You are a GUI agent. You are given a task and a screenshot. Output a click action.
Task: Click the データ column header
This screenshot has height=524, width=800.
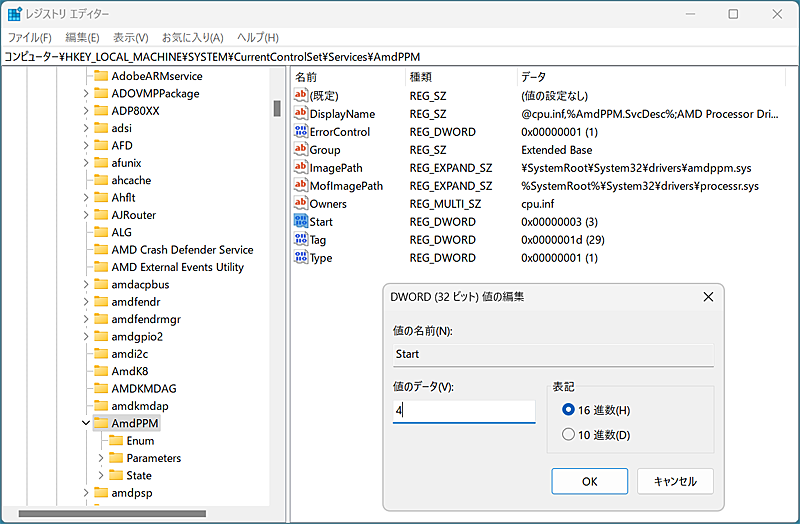coord(652,77)
